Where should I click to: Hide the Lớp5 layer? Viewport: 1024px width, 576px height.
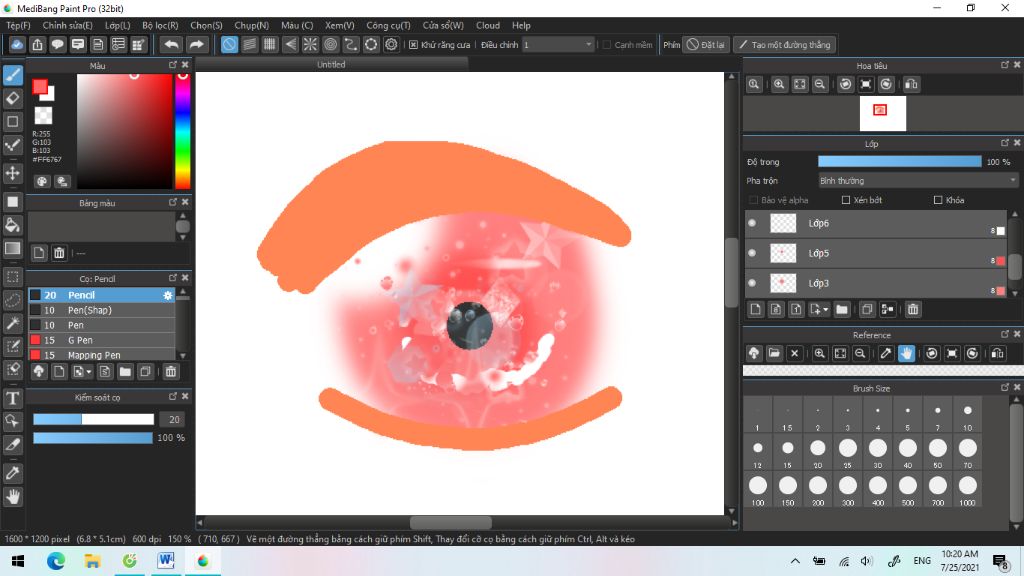pos(753,253)
